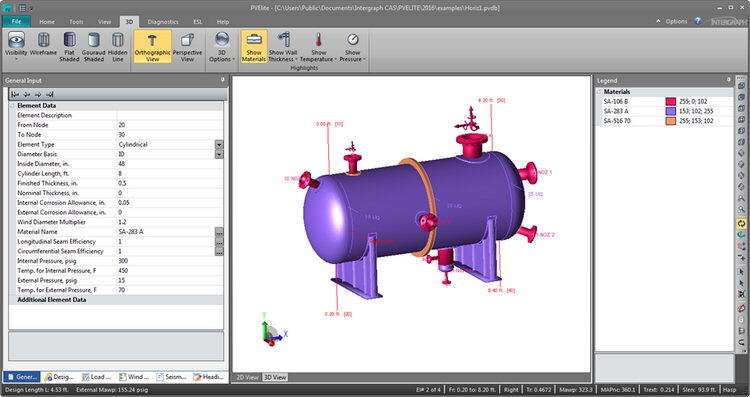Click the Perspective View icon
Viewport: 750px width, 397px height.
[x=188, y=46]
